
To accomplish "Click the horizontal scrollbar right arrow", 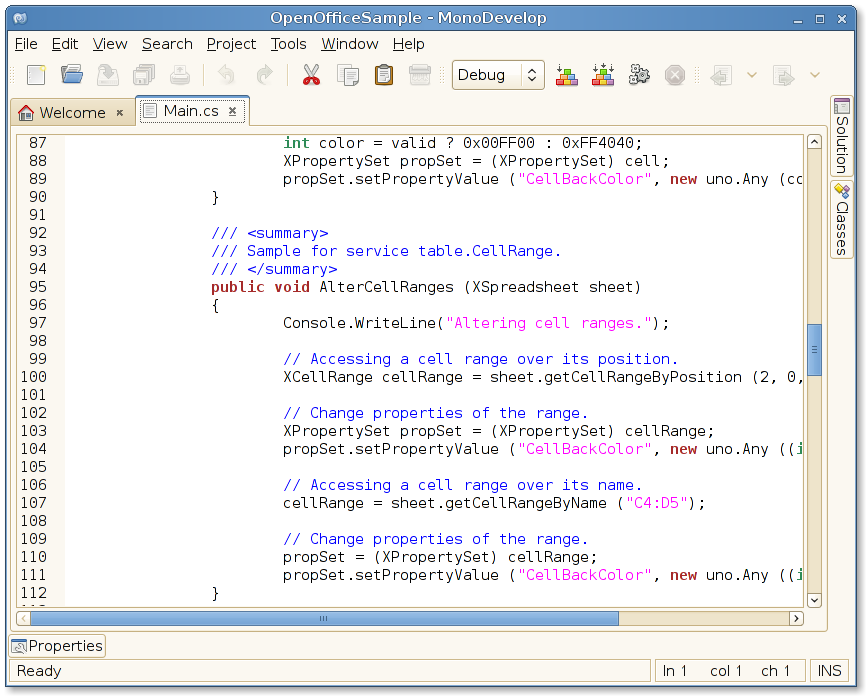I will 796,618.
